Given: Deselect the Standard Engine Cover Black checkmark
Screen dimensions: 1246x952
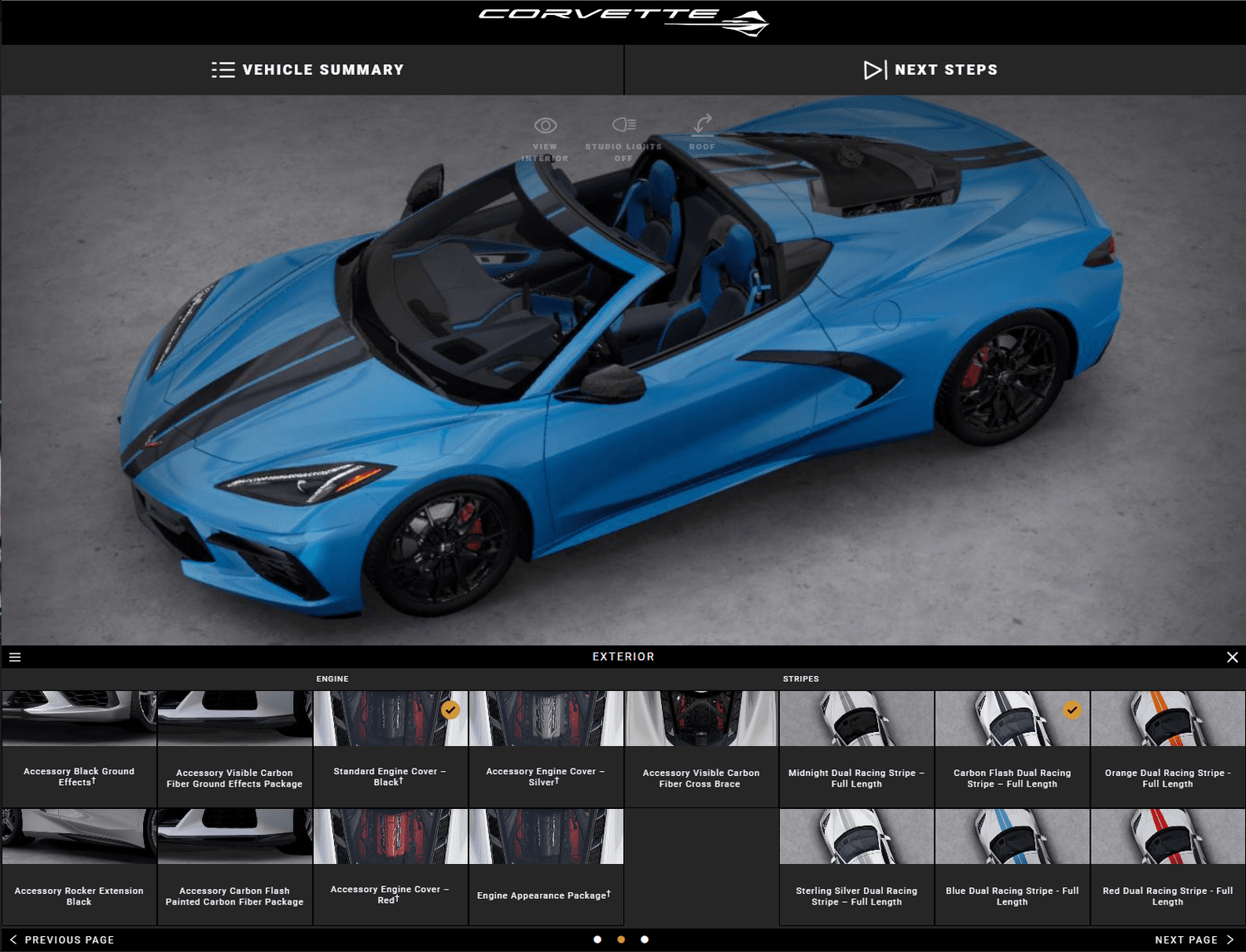Looking at the screenshot, I should click(450, 709).
